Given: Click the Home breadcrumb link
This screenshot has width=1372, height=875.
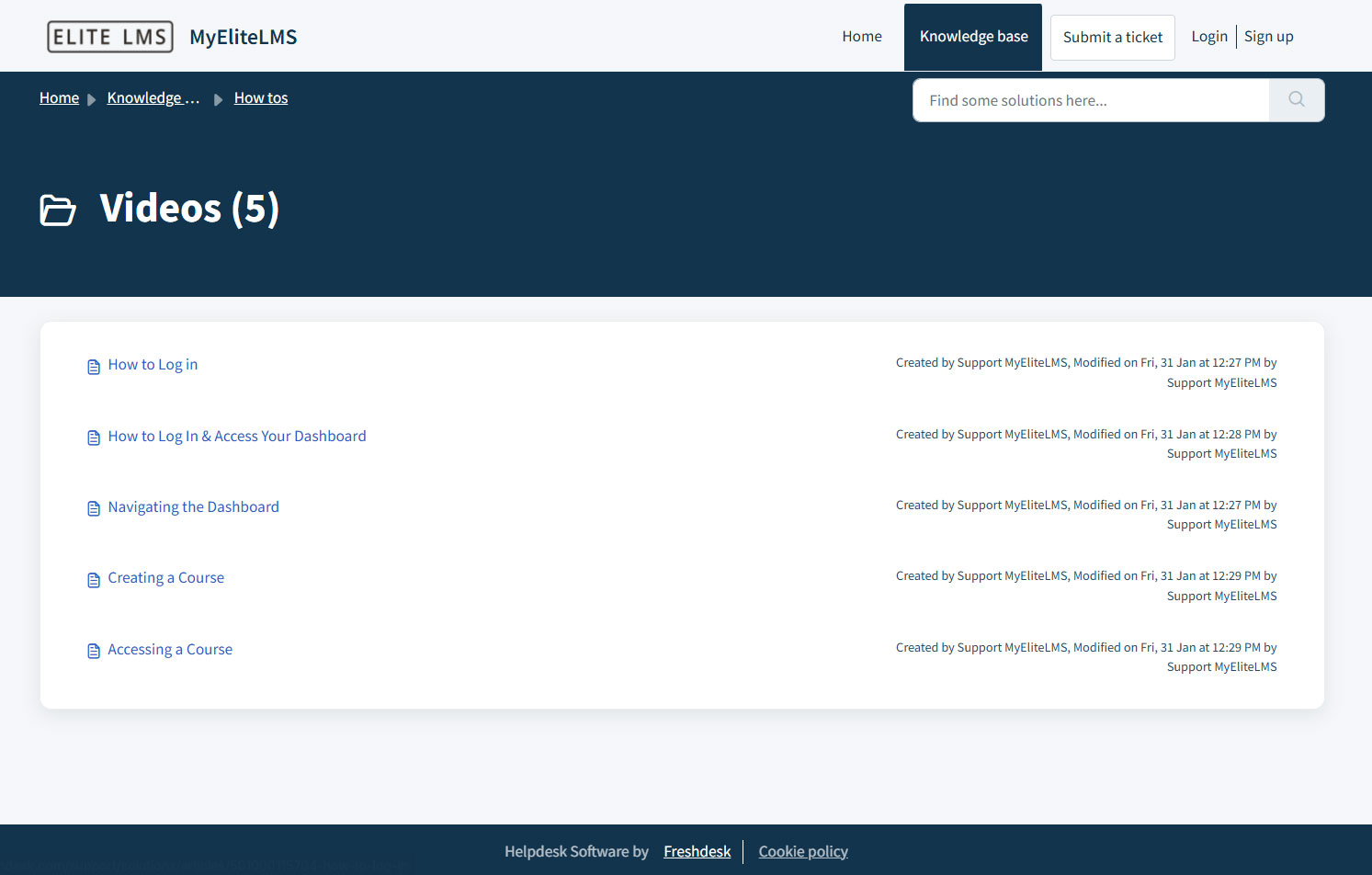Looking at the screenshot, I should click(x=59, y=98).
